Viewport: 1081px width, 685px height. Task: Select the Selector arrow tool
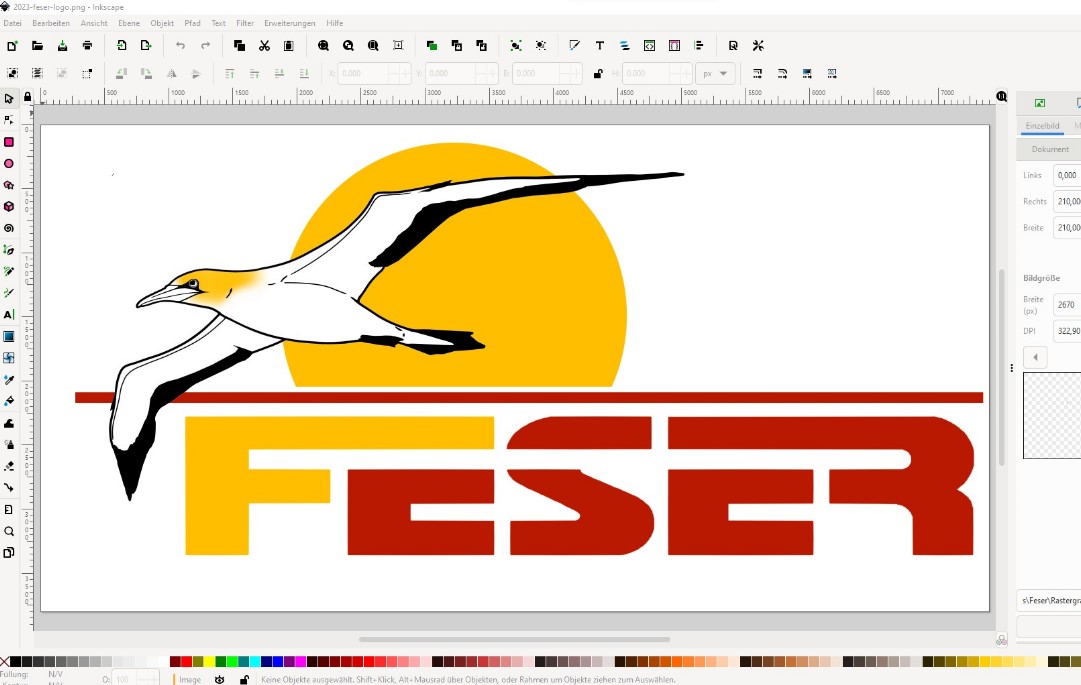click(x=9, y=99)
